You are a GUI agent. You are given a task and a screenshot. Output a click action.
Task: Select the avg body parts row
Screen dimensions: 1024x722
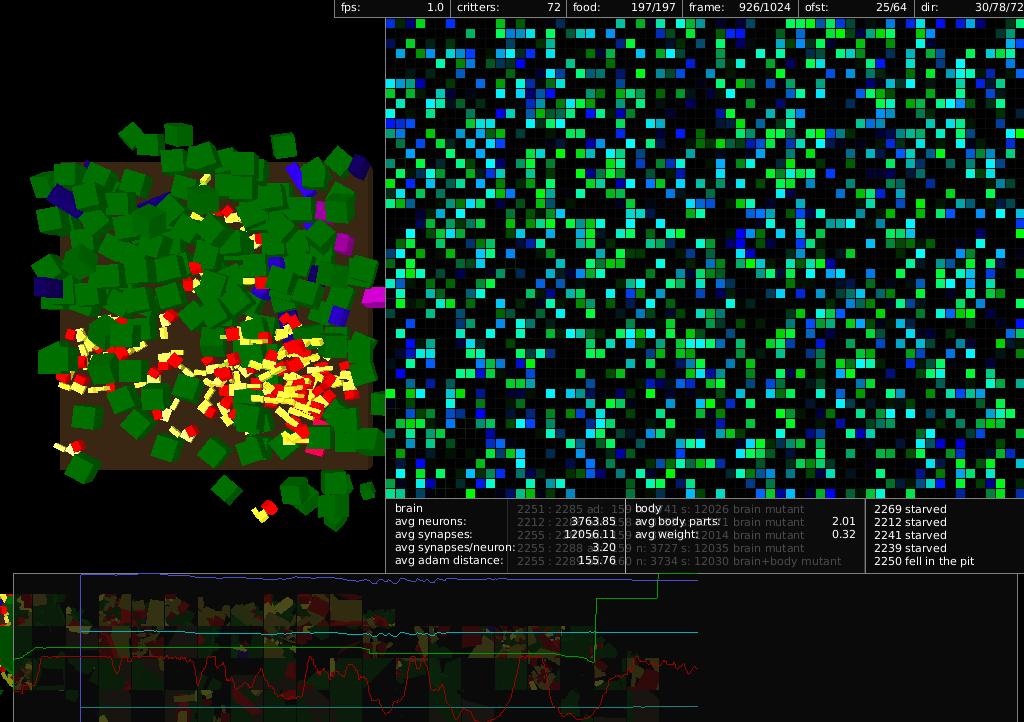(x=745, y=522)
